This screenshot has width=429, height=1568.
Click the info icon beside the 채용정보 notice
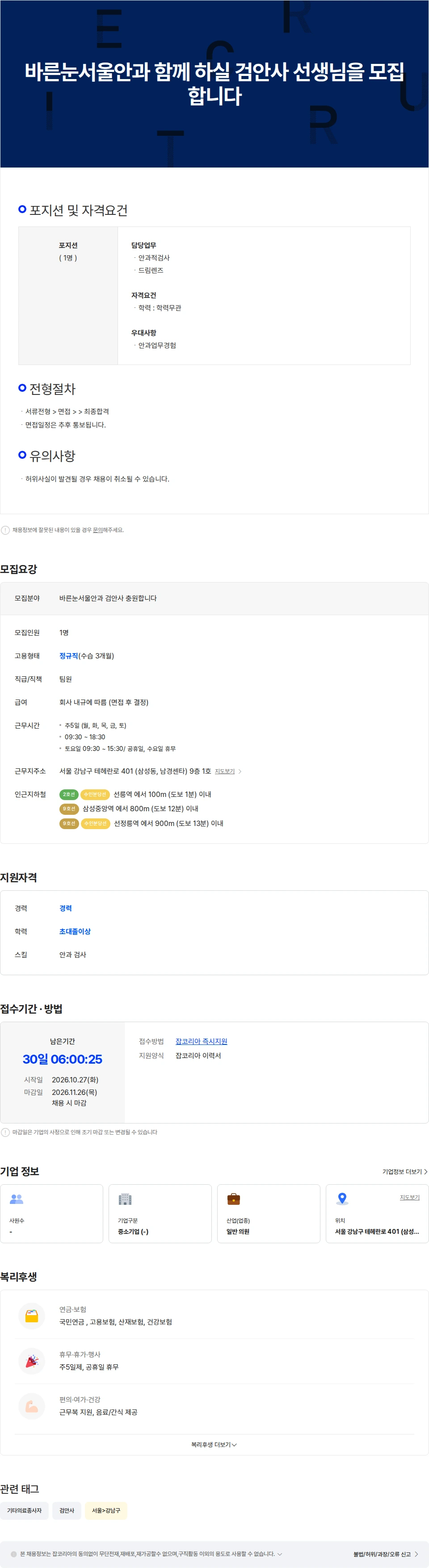5,530
